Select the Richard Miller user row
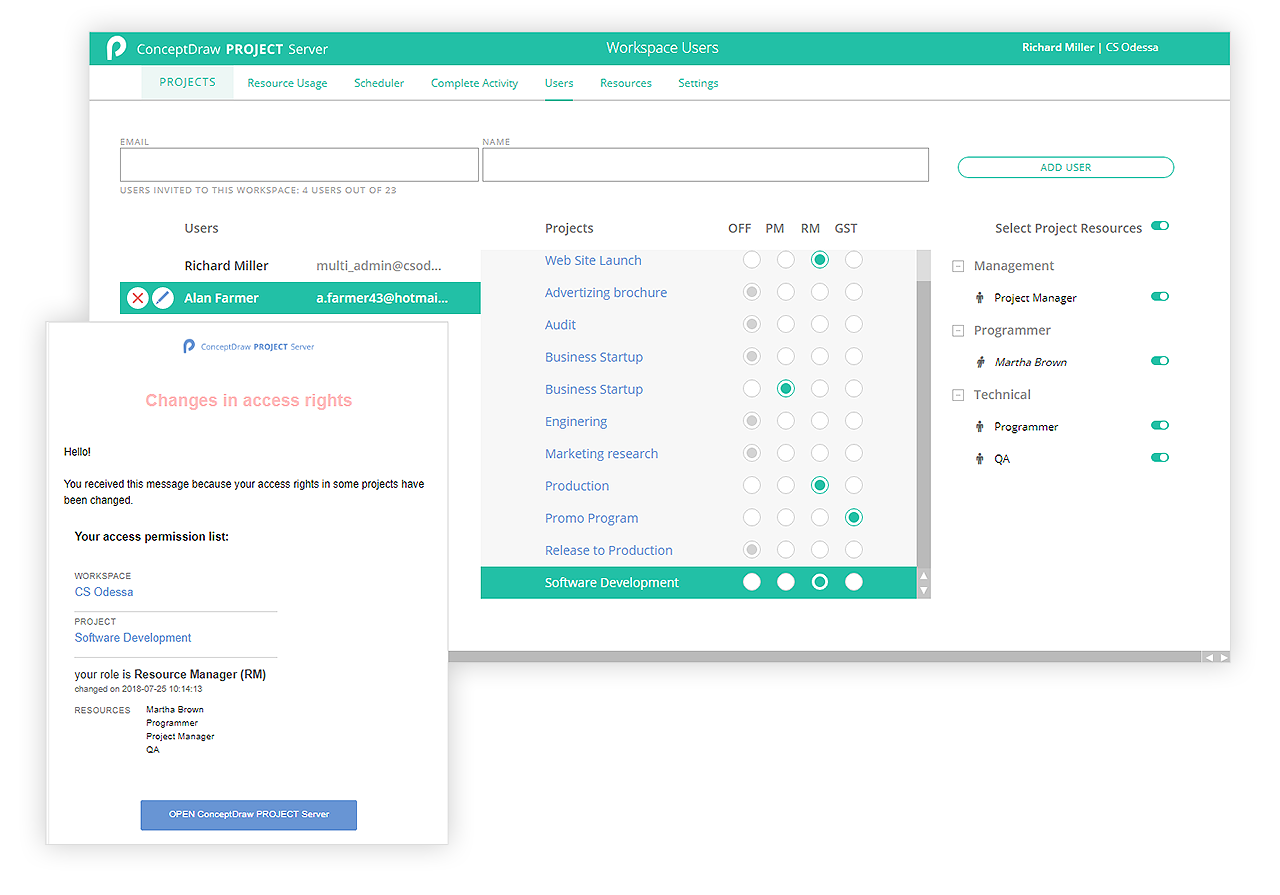The image size is (1280, 895). coord(300,266)
